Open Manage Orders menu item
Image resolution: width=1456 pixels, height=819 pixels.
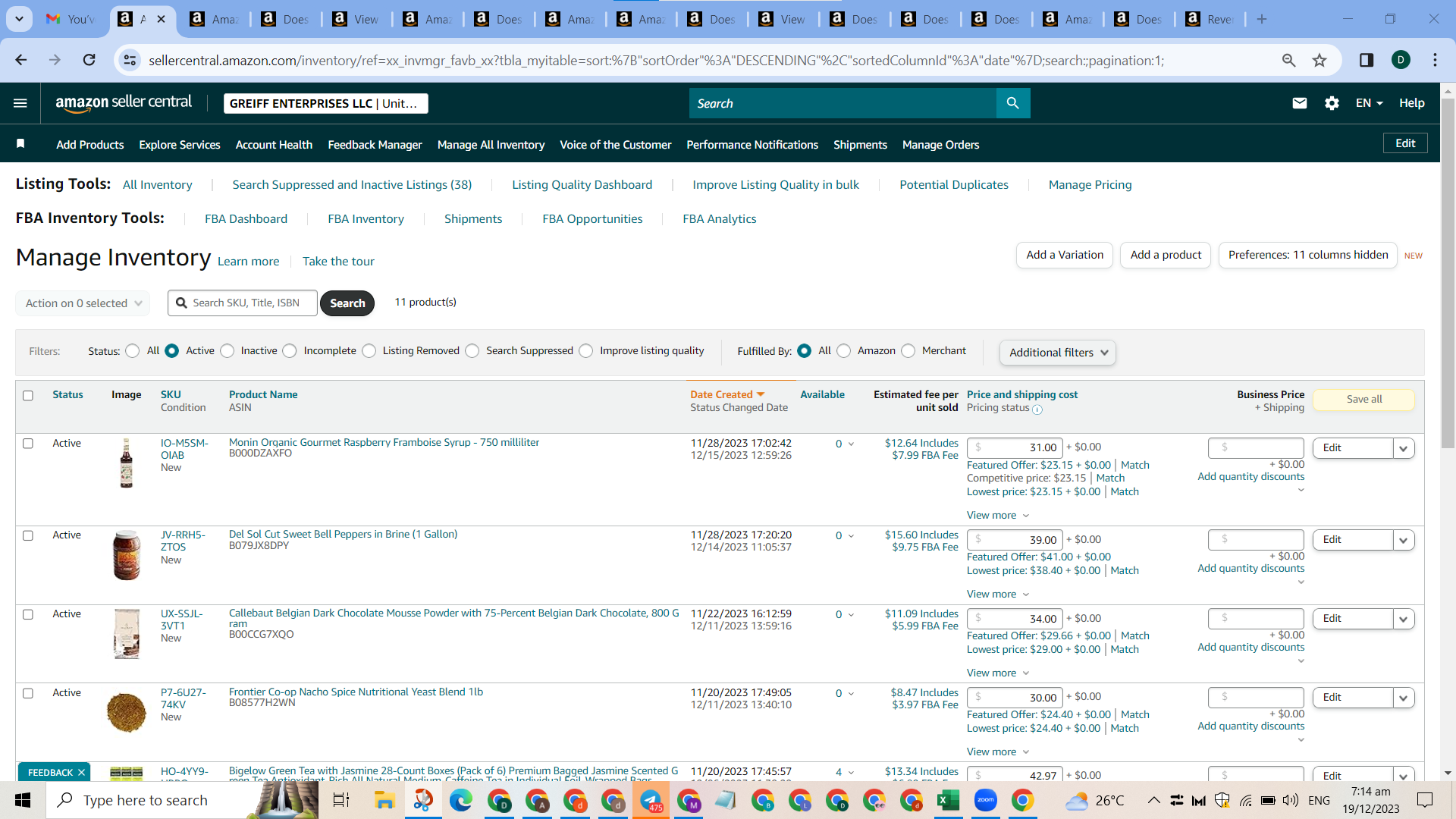coord(940,145)
